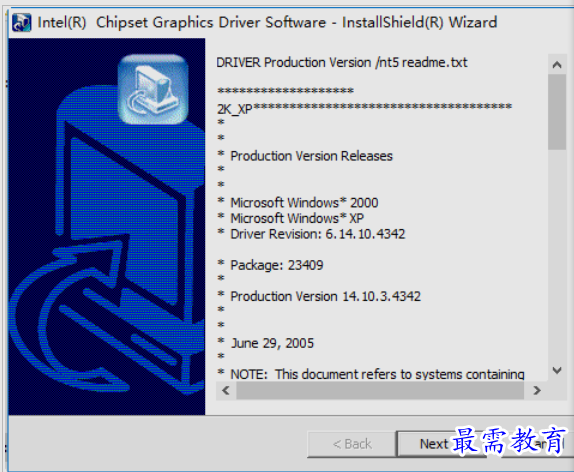The height and width of the screenshot is (472, 574).
Task: Click the horizontal scrollbar thumb
Action: tap(380, 390)
